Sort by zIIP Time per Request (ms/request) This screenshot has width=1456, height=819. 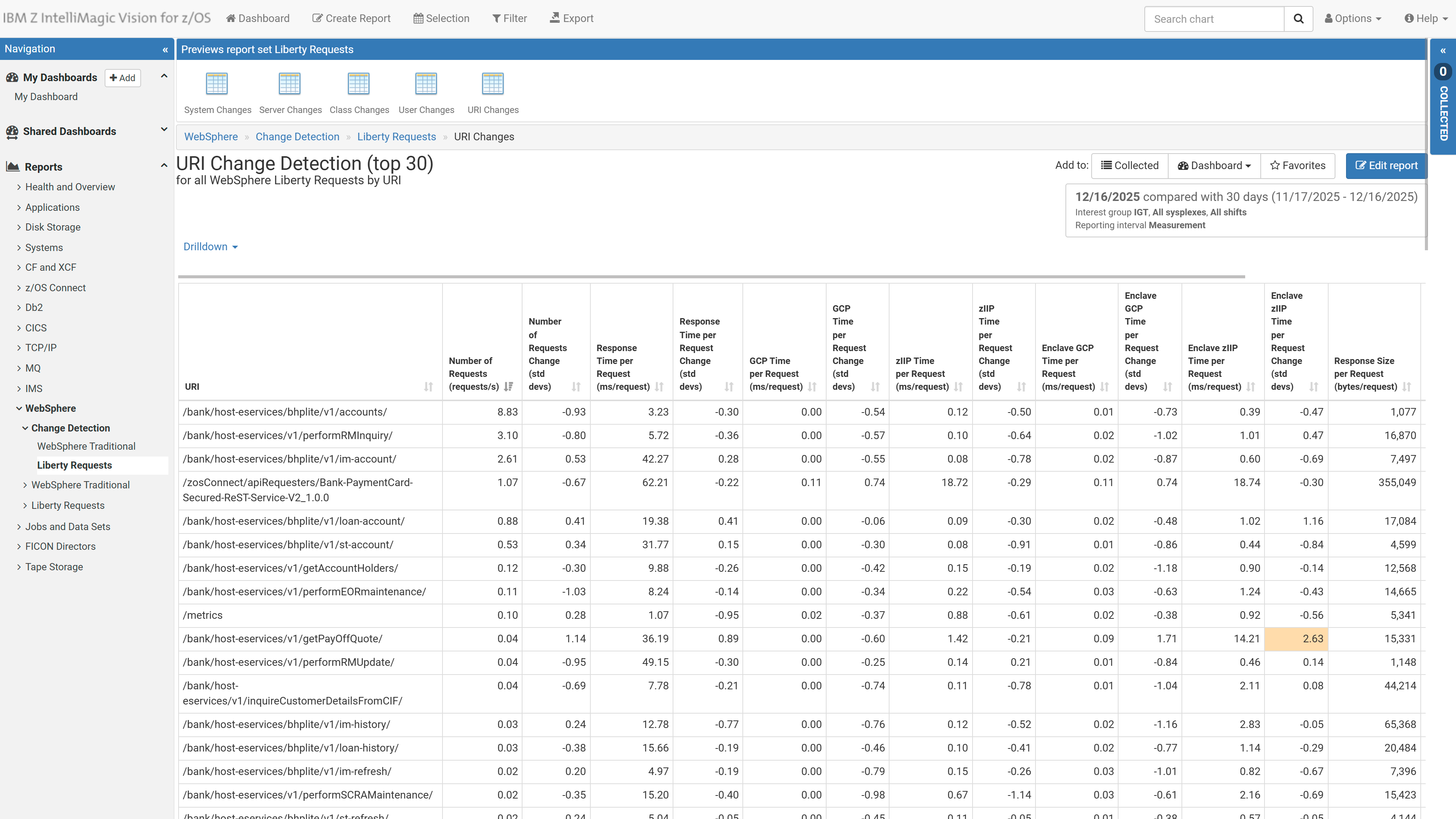[x=959, y=387]
